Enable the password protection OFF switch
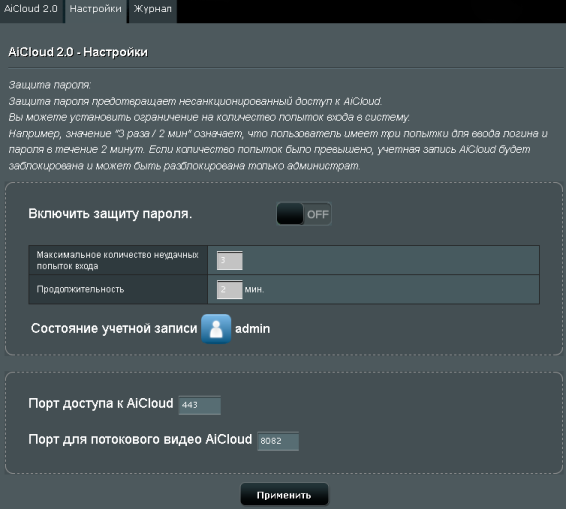Screen dimensions: 566x509 tap(304, 214)
